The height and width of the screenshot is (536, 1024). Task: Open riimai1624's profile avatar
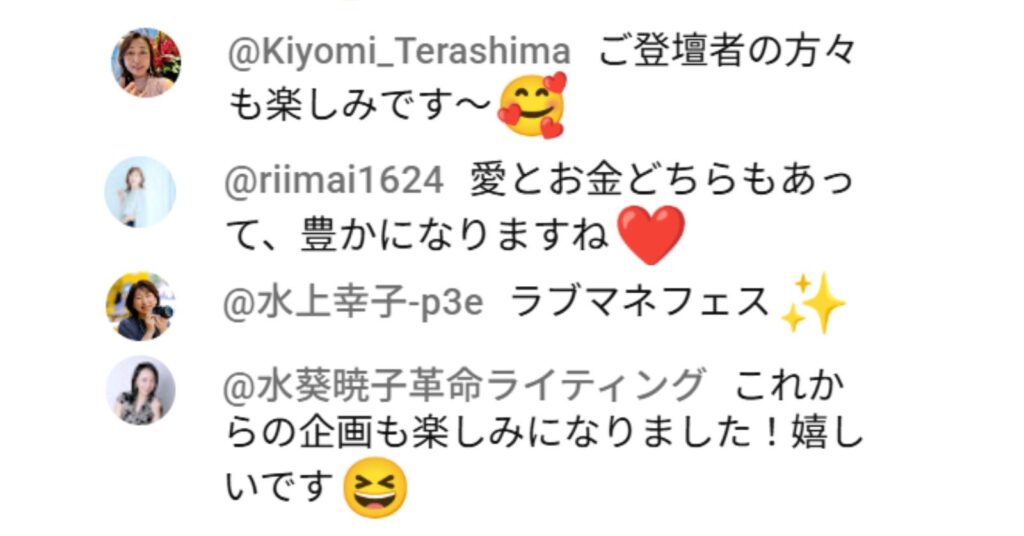pos(140,191)
